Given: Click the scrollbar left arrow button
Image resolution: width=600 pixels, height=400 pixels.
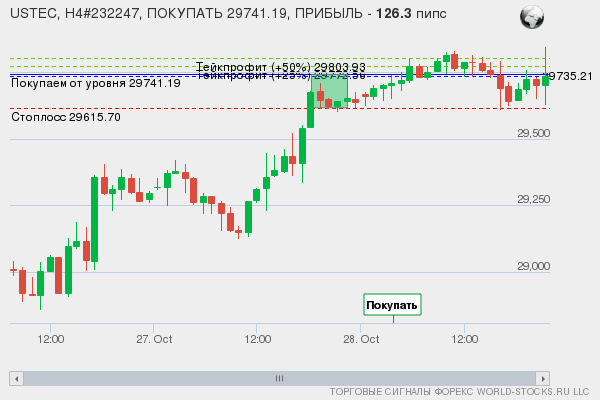Looking at the screenshot, I should (16, 379).
